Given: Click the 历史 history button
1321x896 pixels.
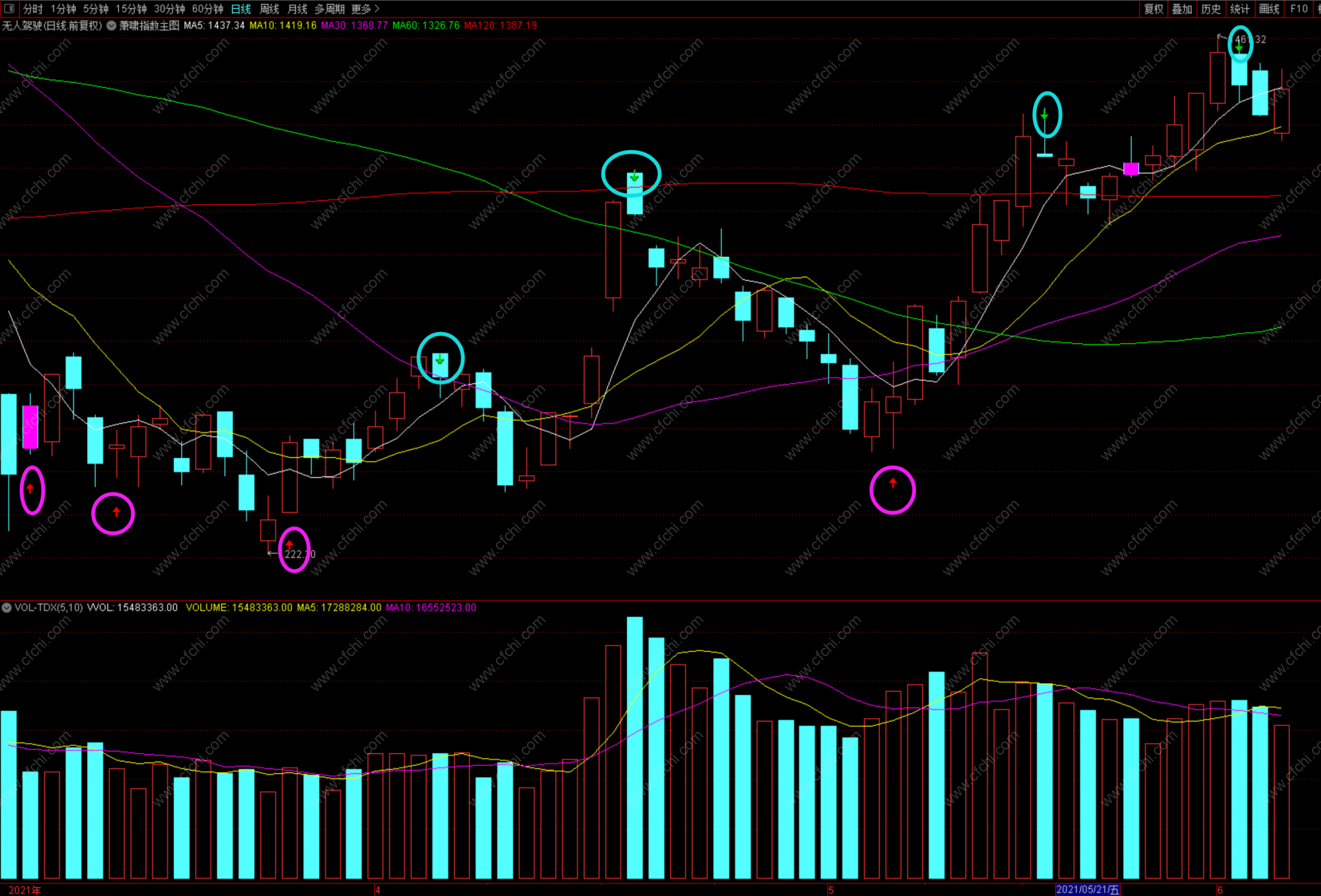Looking at the screenshot, I should coord(1211,9).
